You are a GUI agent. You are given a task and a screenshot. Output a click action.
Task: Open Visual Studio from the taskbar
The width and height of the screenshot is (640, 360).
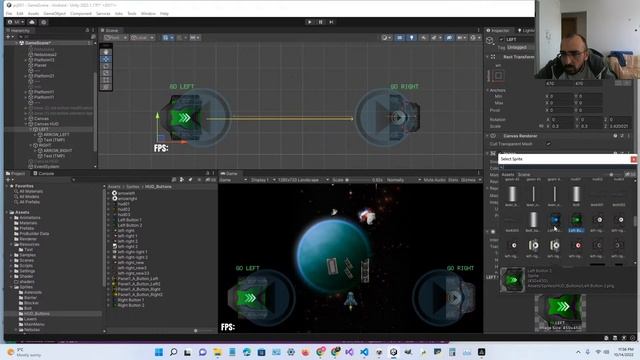tap(349, 352)
